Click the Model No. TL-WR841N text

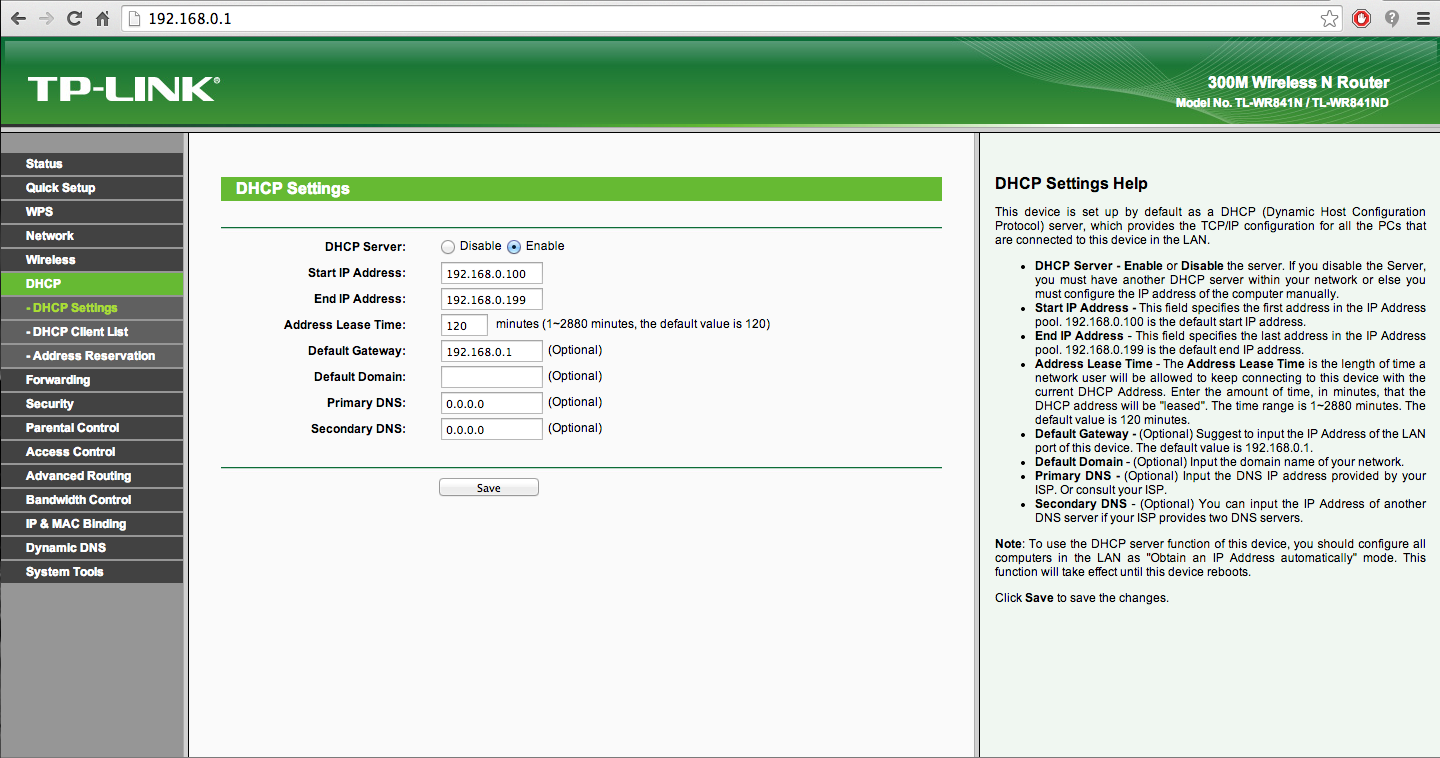1282,103
